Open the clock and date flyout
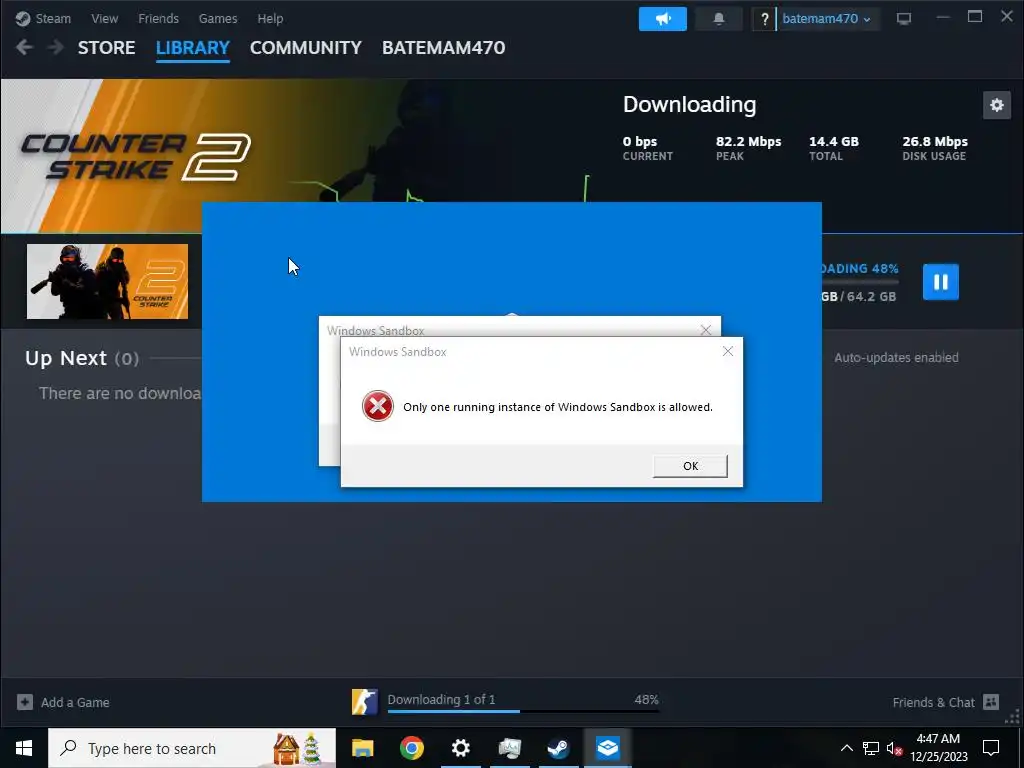1024x768 pixels. (938, 748)
